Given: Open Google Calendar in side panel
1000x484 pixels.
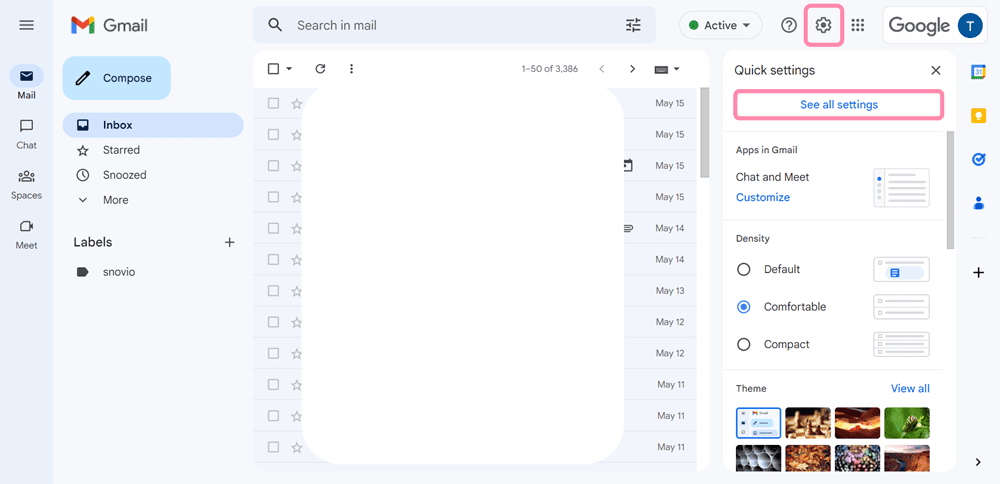Looking at the screenshot, I should (x=978, y=72).
